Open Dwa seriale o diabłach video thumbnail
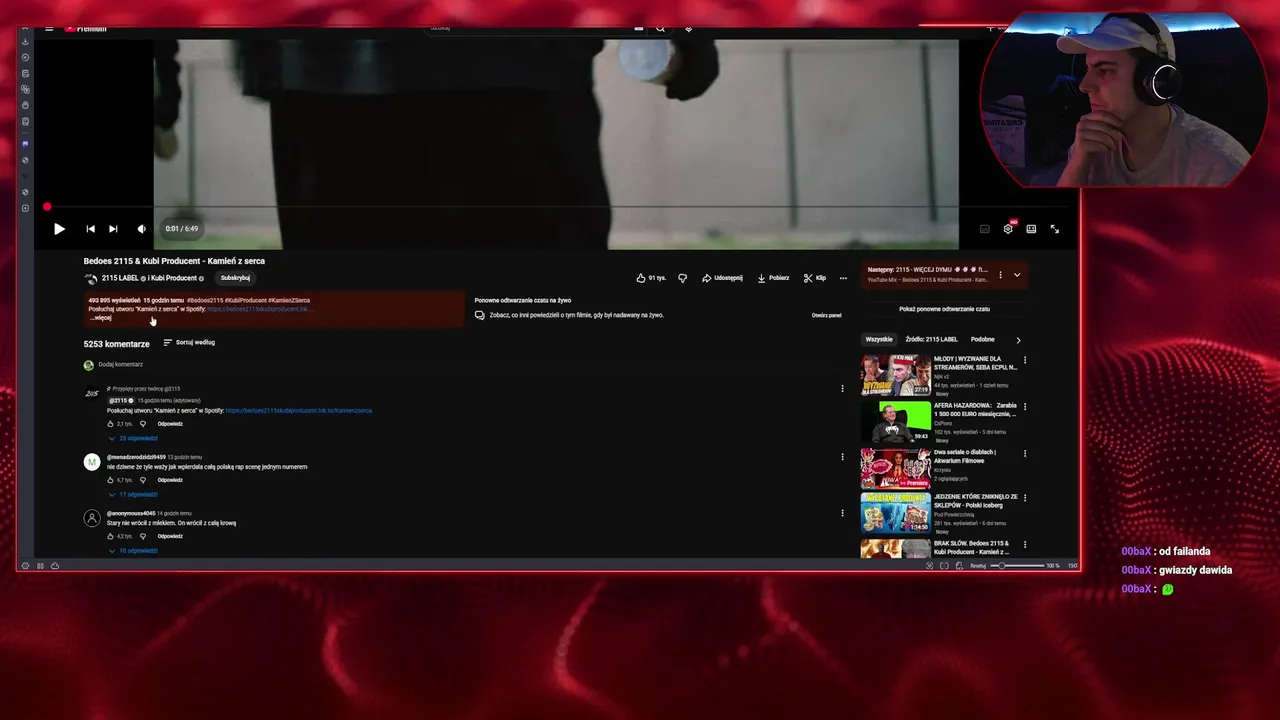This screenshot has height=720, width=1280. tap(896, 468)
